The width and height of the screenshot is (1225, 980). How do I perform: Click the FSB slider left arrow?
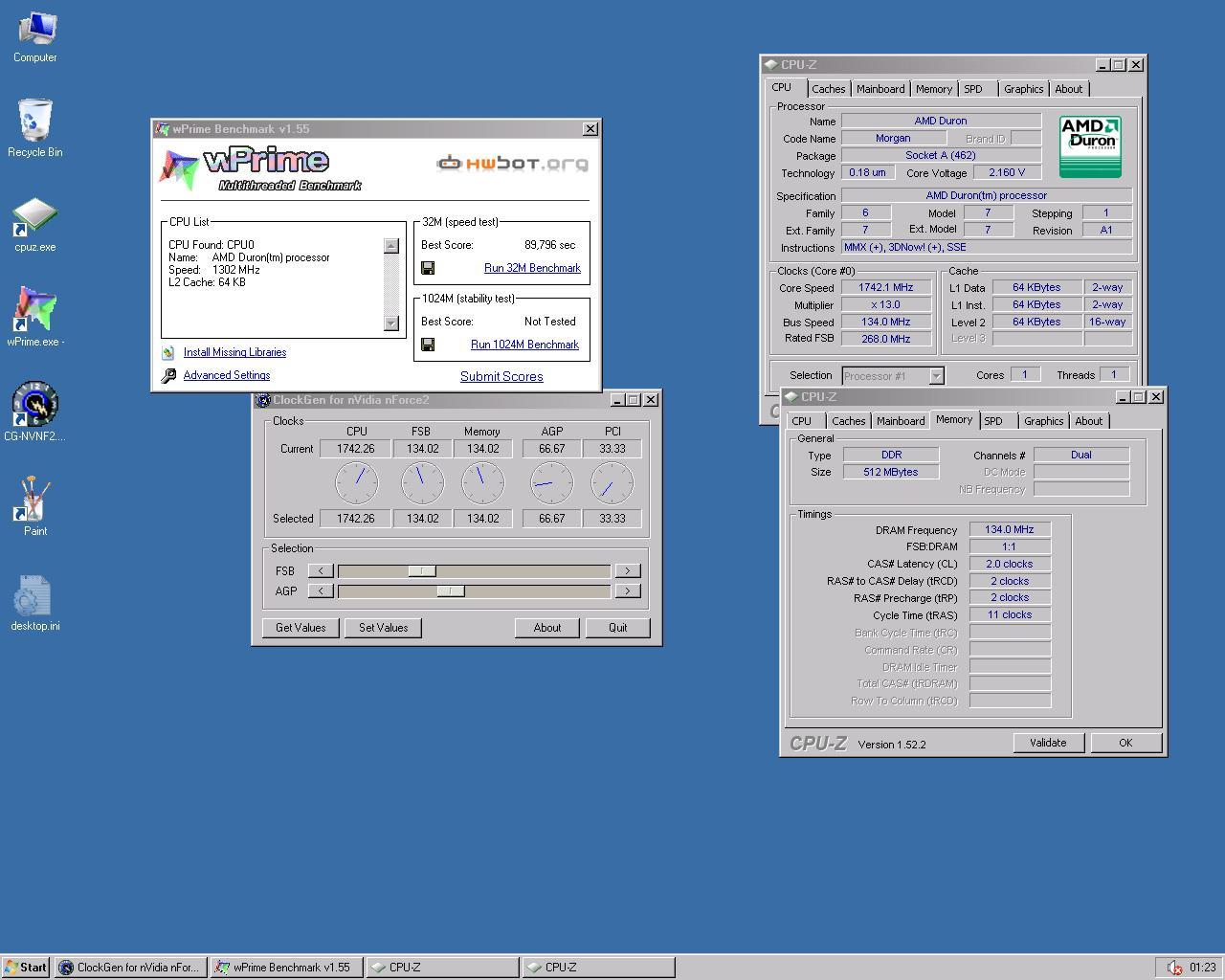click(x=321, y=571)
